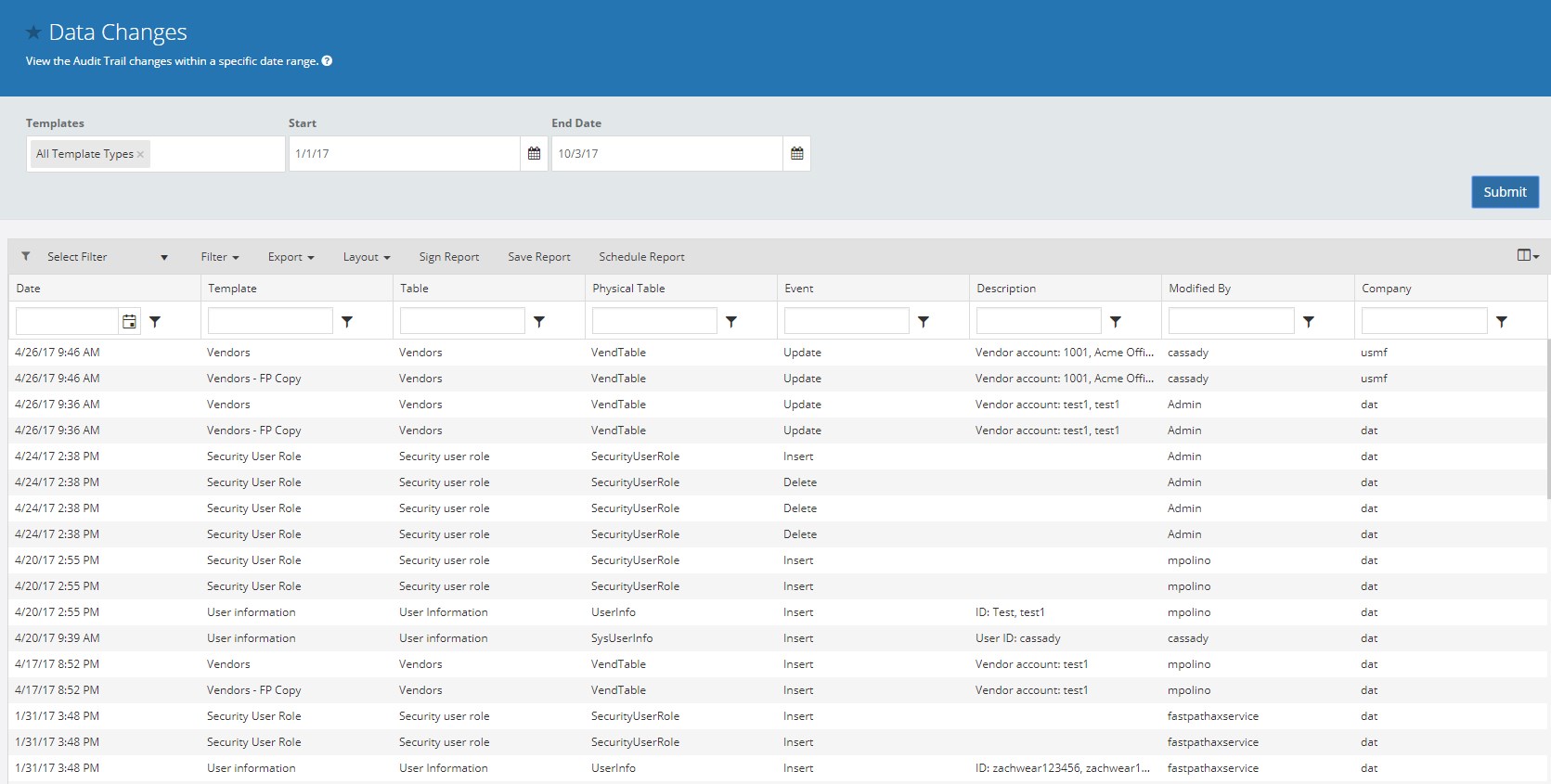This screenshot has height=784, width=1551.
Task: Click the End Date input field
Action: pyautogui.click(x=667, y=154)
